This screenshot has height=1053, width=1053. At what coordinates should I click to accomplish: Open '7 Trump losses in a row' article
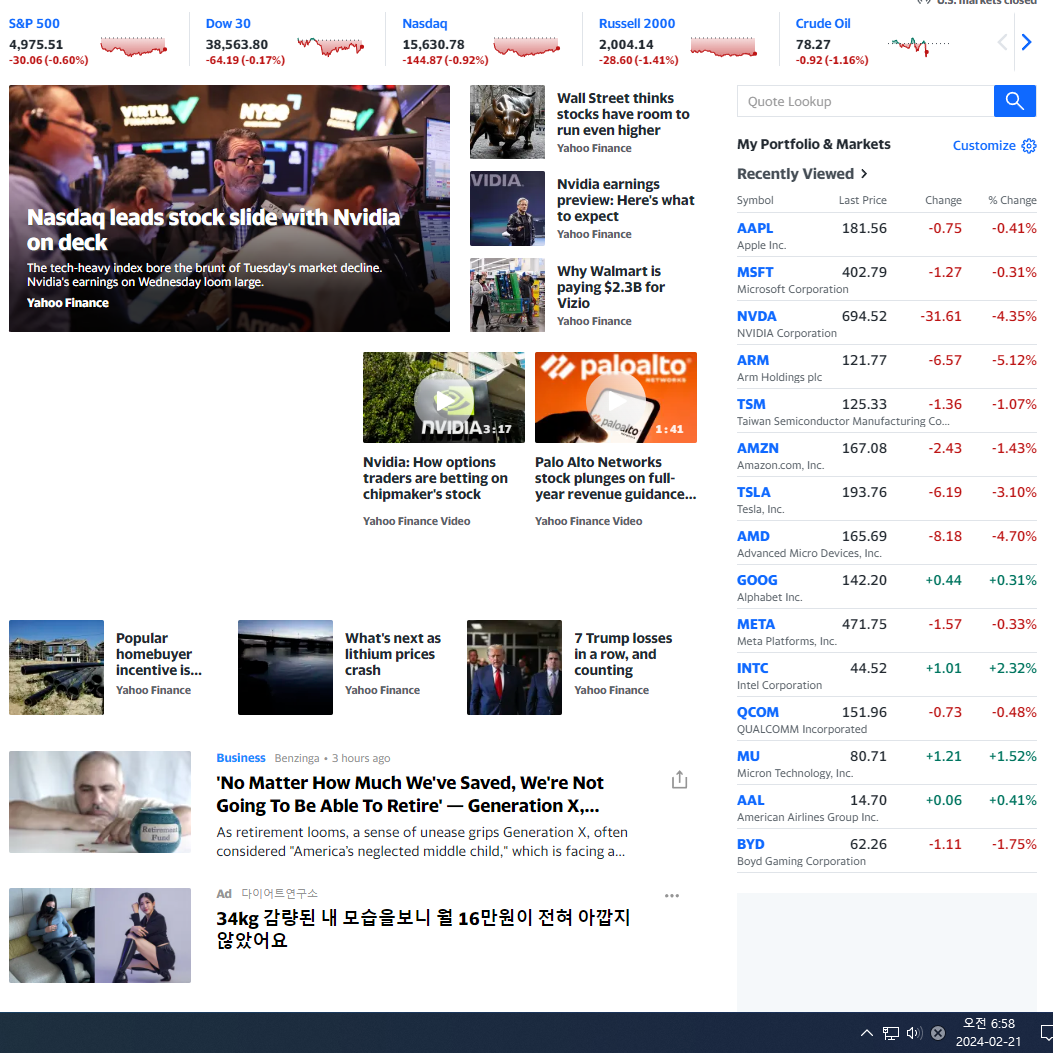point(623,654)
